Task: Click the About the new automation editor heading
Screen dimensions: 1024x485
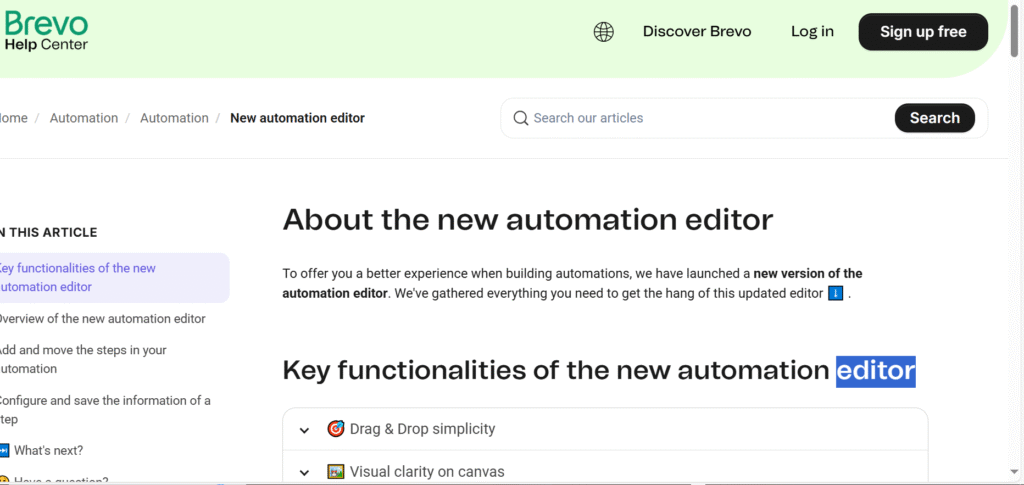Action: tap(528, 219)
